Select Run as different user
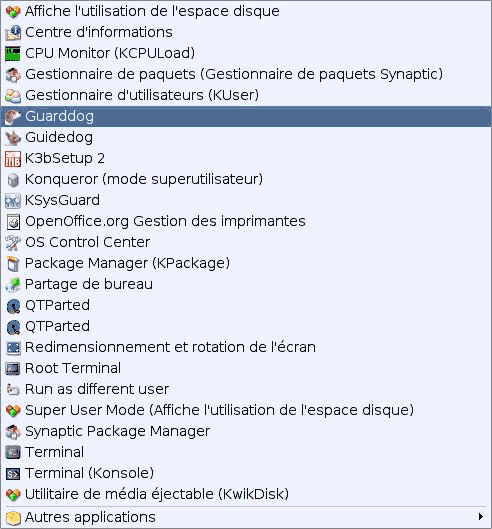This screenshot has height=529, width=492. pos(246,389)
